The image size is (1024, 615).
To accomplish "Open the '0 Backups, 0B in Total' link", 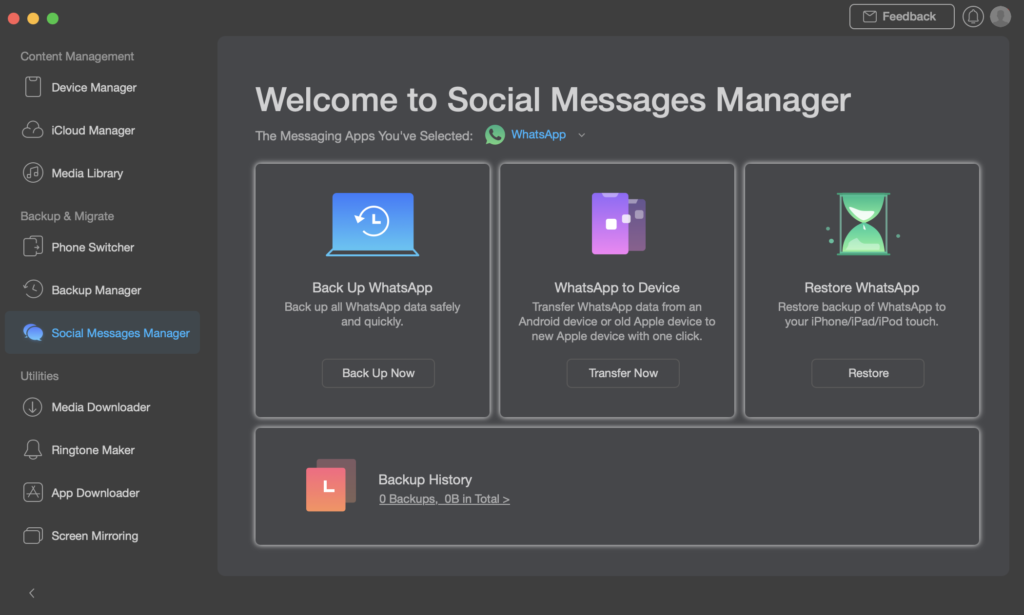I will tap(444, 499).
